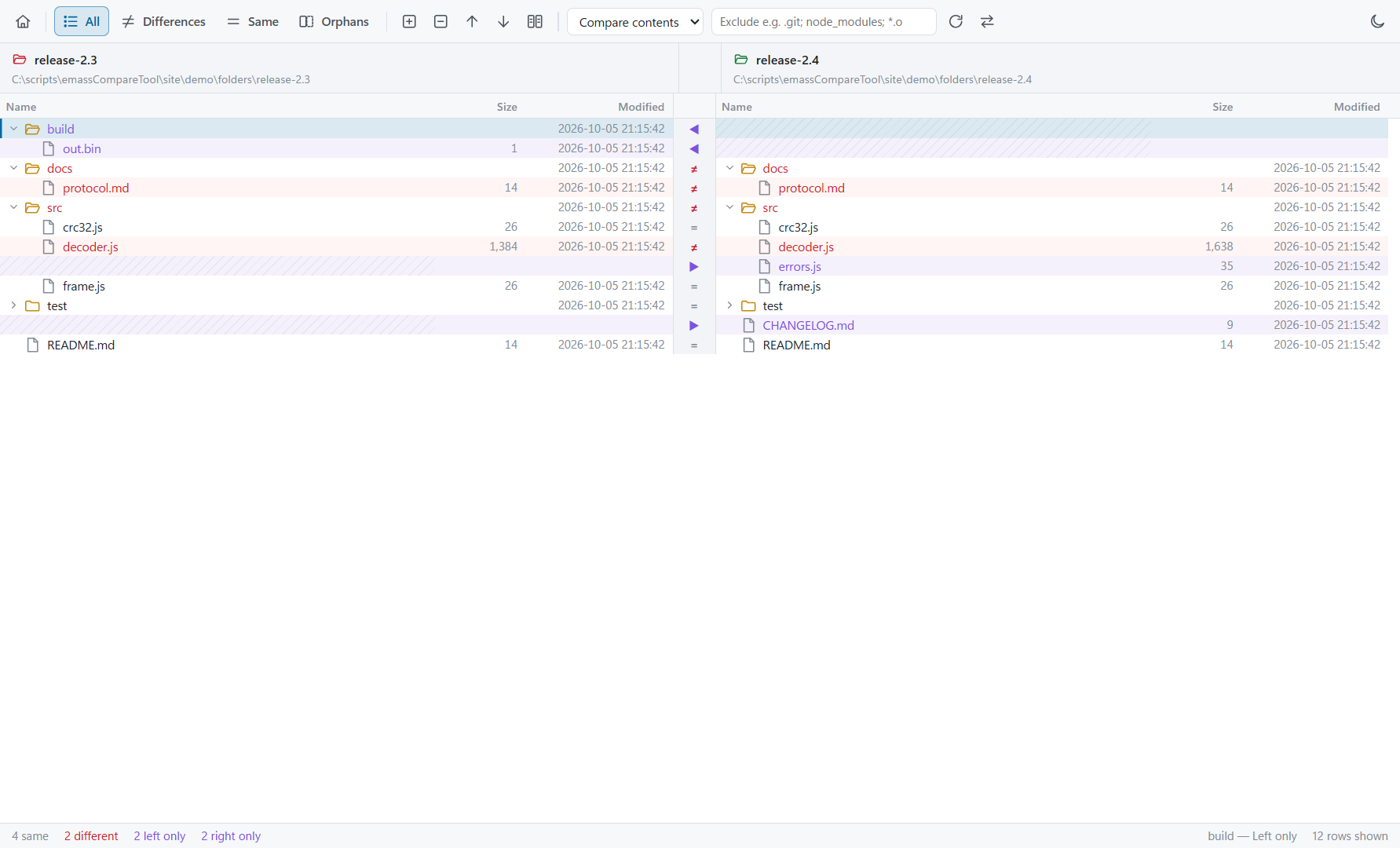Open left folder release-2.3 picker icon

[20, 60]
